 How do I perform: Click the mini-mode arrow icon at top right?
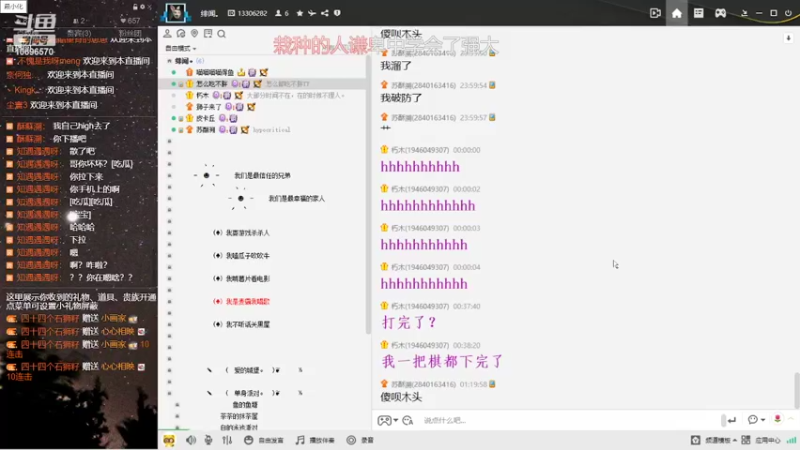coord(744,13)
